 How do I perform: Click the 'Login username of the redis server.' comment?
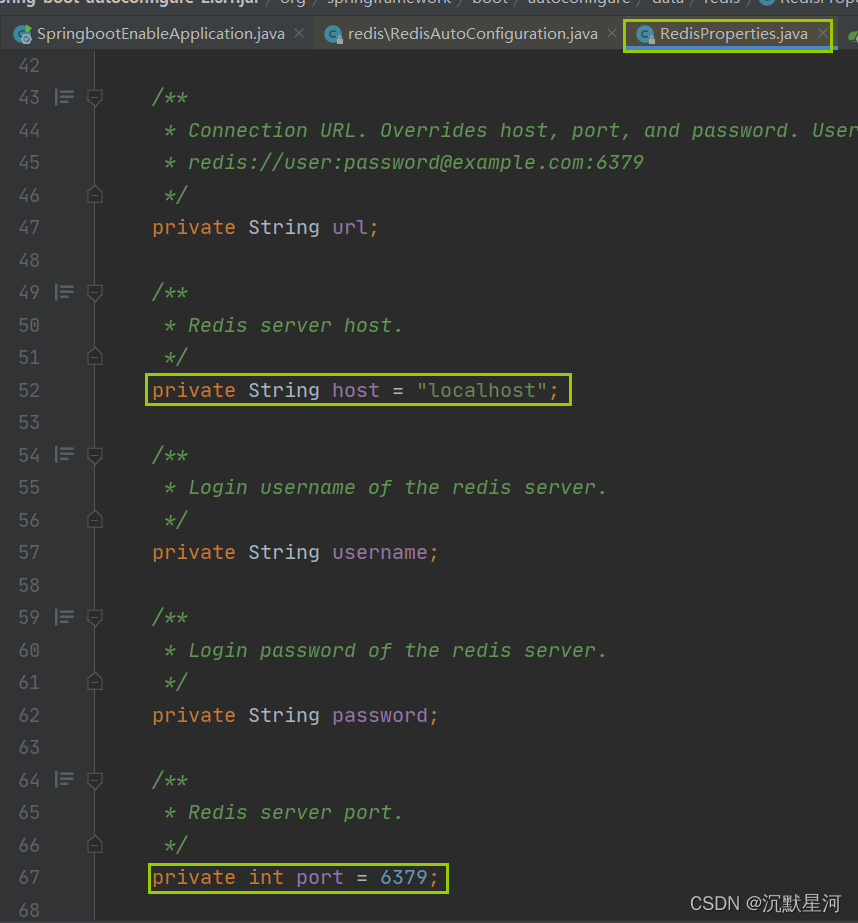pyautogui.click(x=397, y=487)
